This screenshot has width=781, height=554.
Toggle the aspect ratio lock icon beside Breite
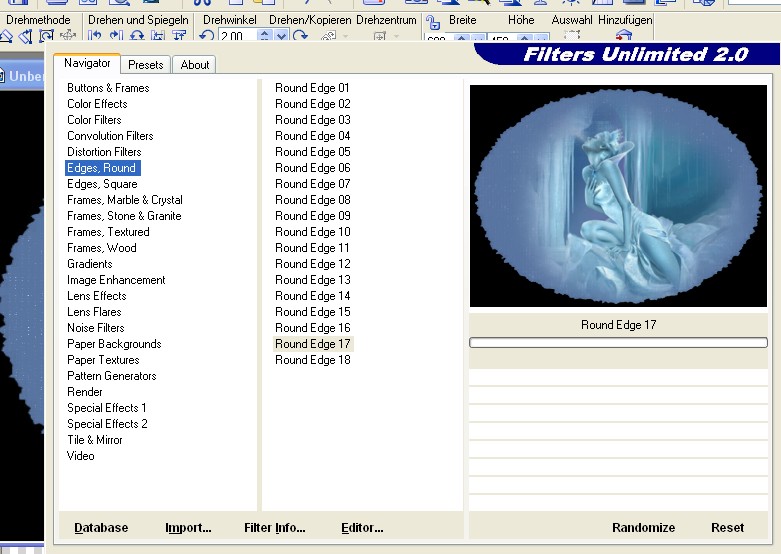pos(433,23)
